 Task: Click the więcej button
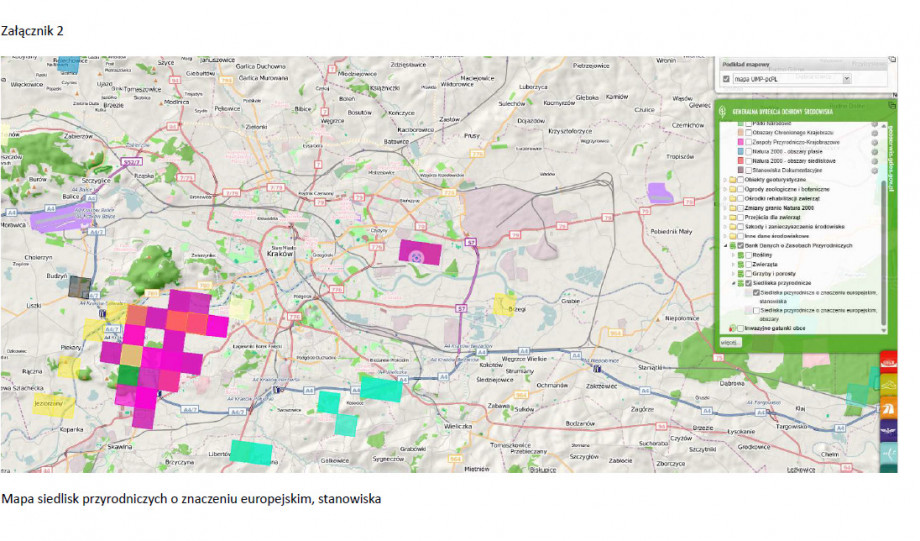point(730,342)
